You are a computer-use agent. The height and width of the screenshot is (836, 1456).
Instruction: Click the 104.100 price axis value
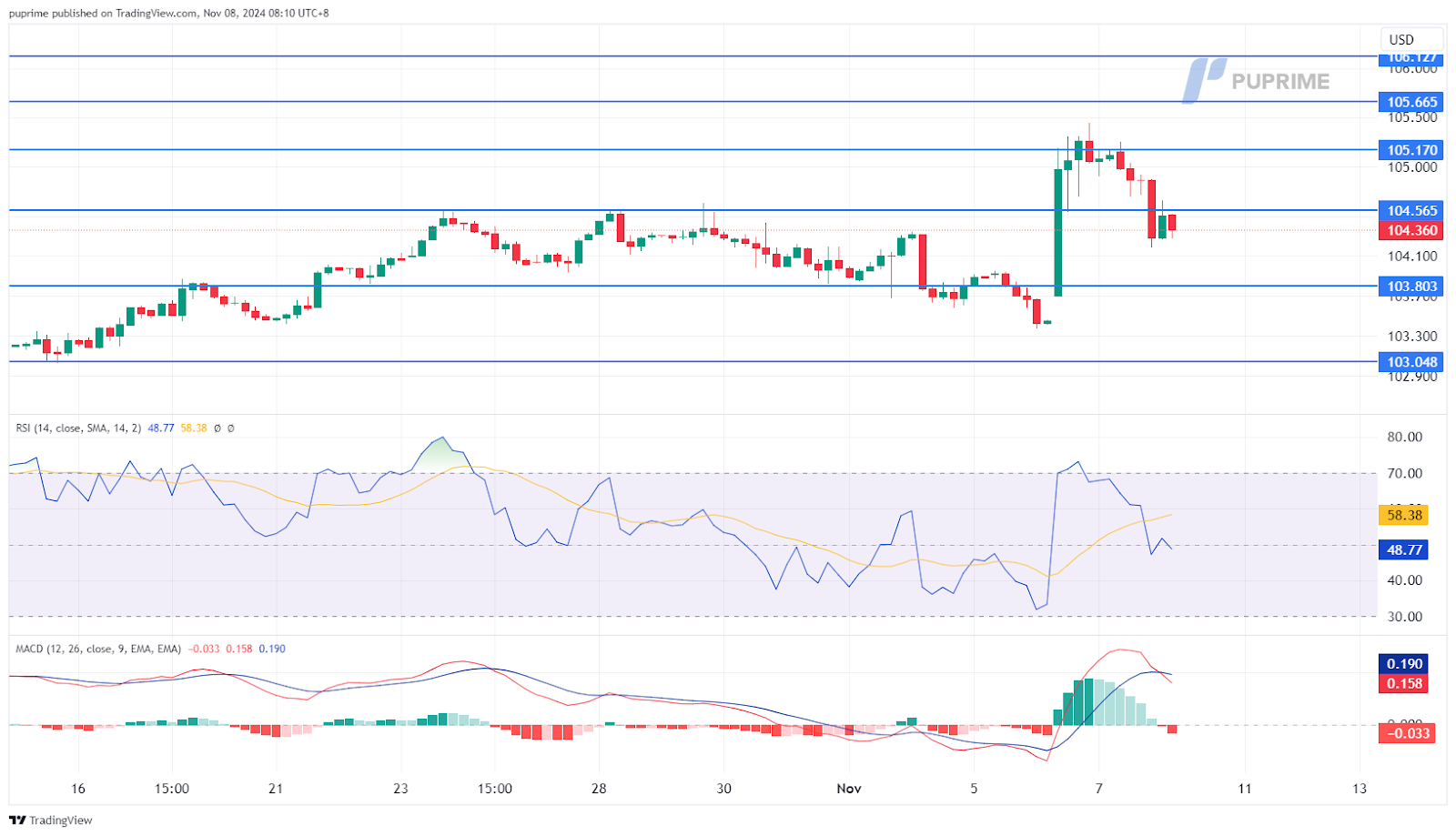coord(1412,257)
